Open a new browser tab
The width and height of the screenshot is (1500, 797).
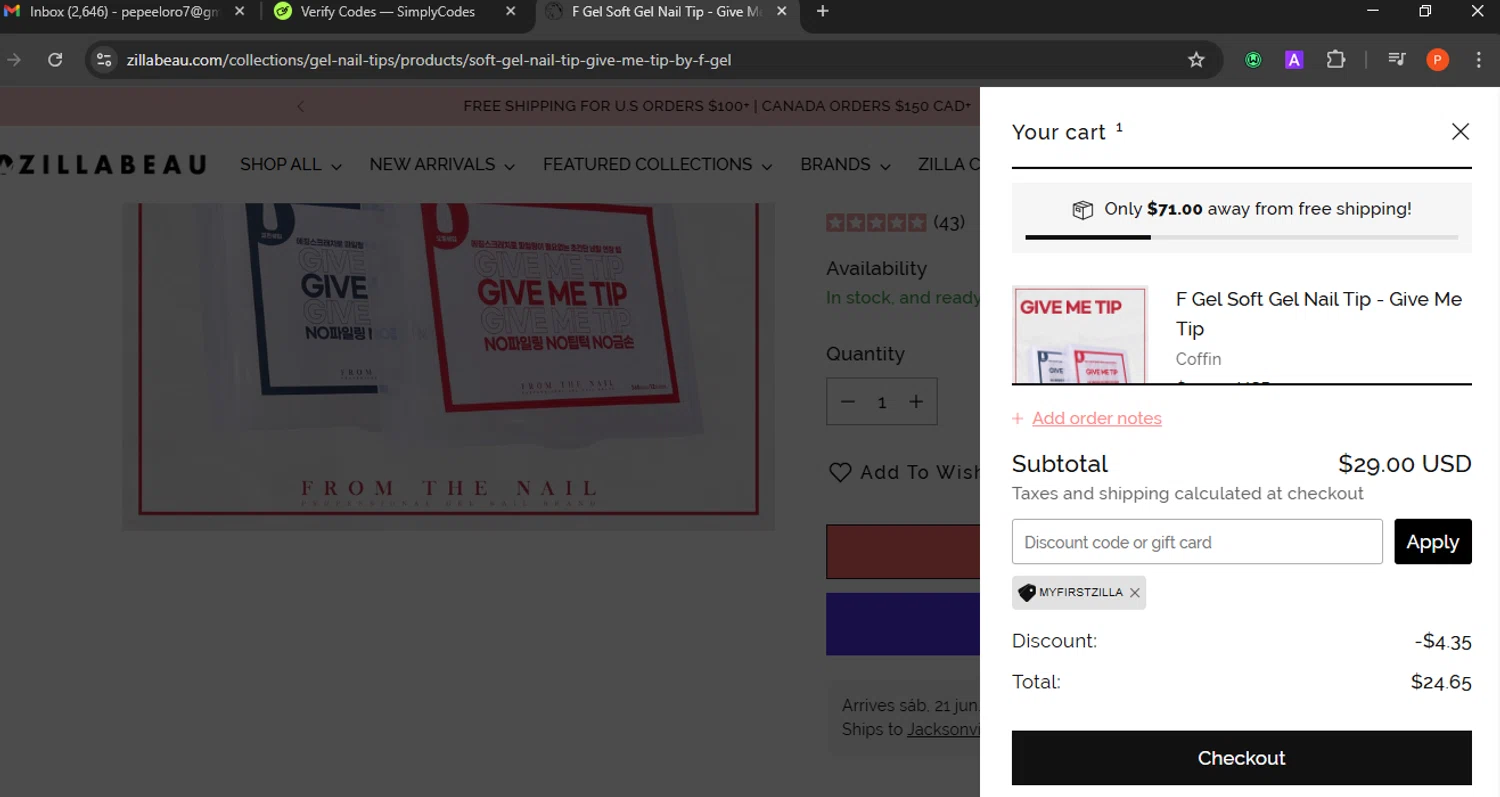pos(822,12)
